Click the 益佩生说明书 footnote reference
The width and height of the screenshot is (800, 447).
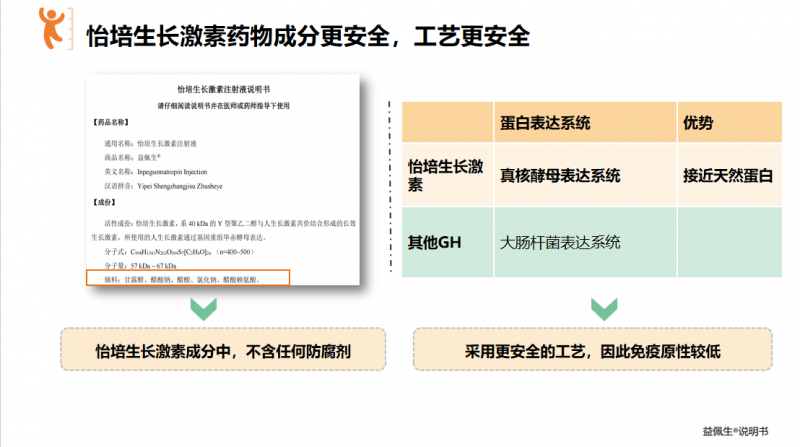point(735,432)
